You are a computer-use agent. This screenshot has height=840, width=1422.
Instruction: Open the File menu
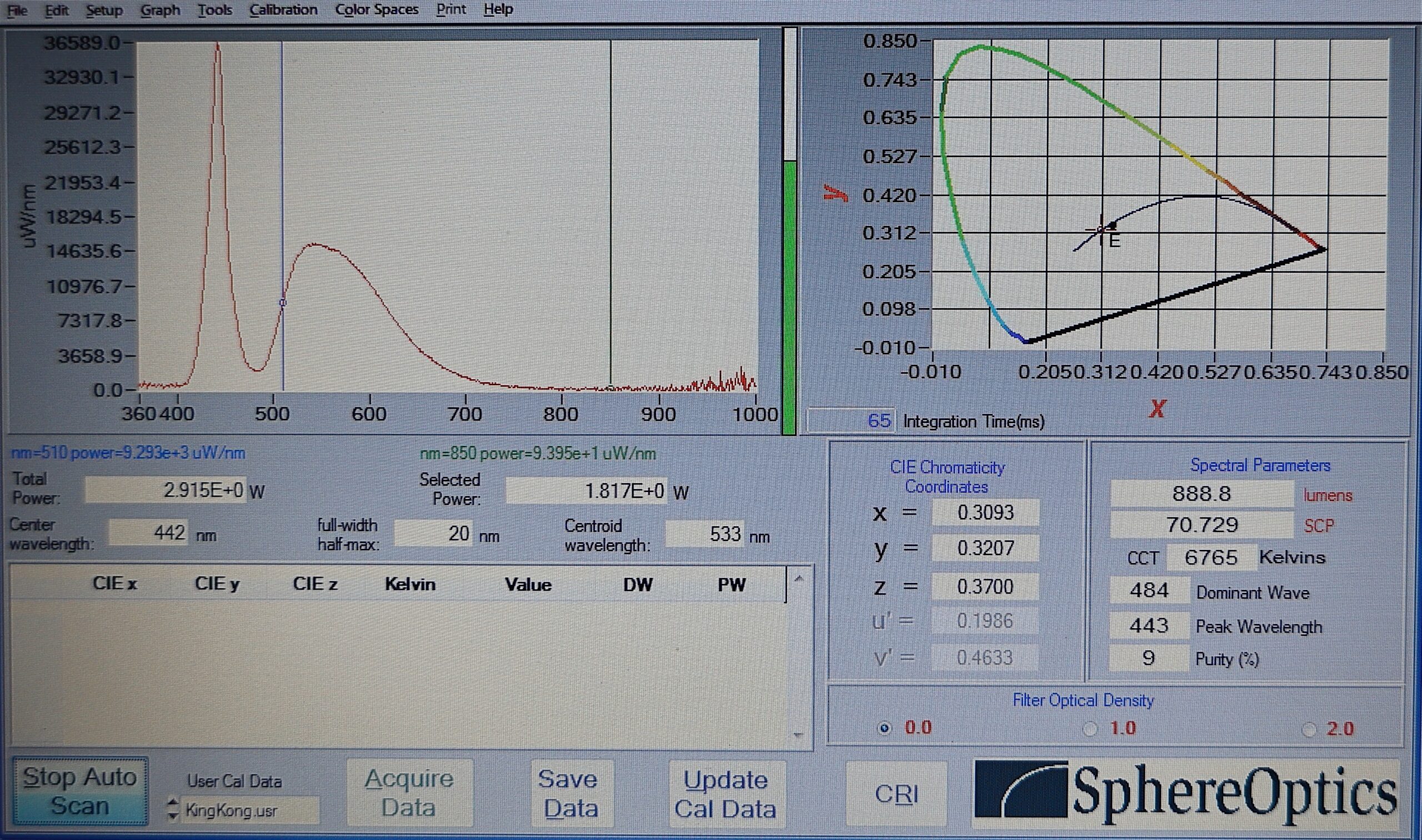coord(17,10)
